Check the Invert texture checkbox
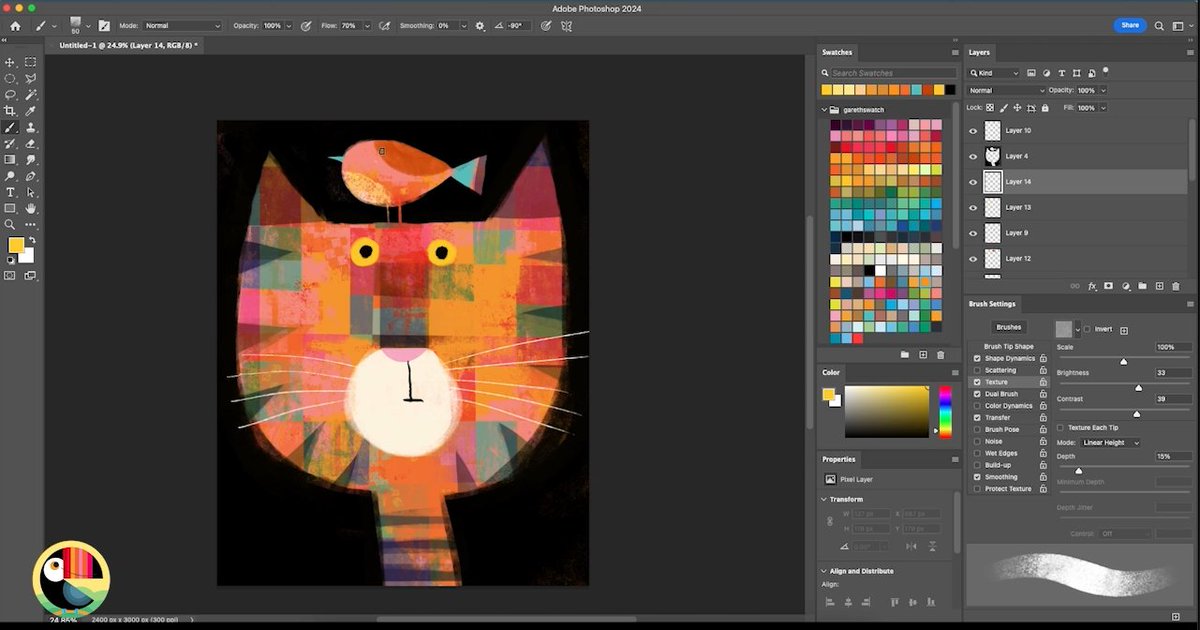 (1086, 328)
